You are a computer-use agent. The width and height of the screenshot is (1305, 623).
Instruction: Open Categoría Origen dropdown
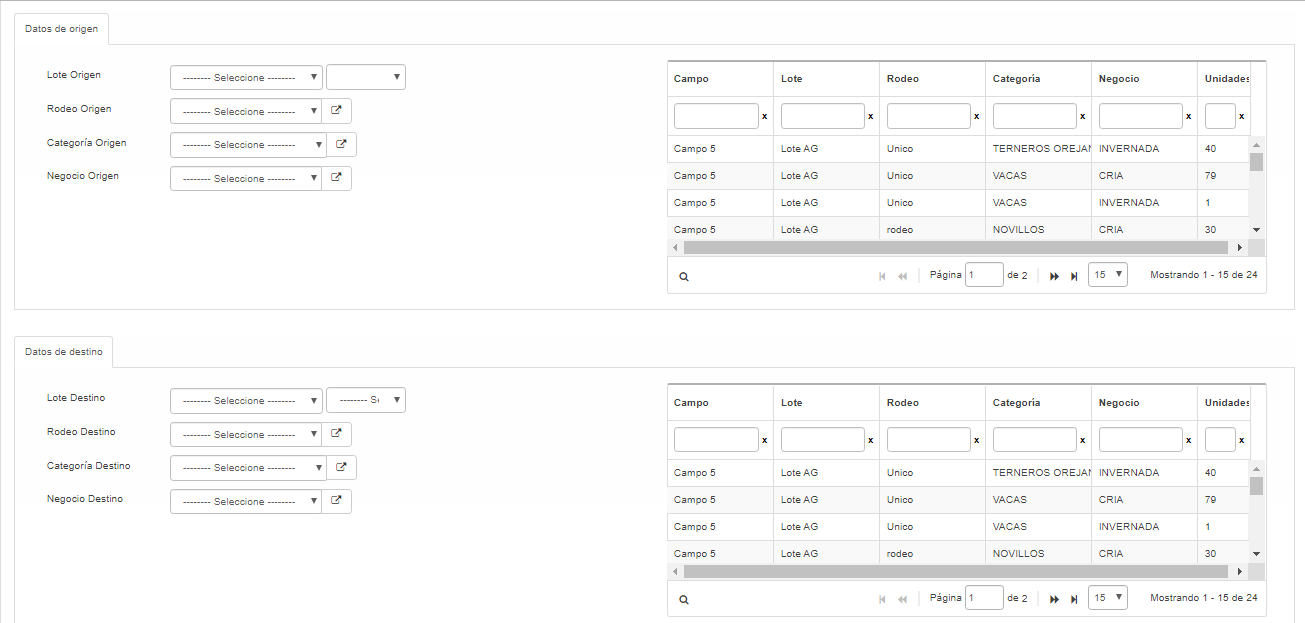(248, 144)
